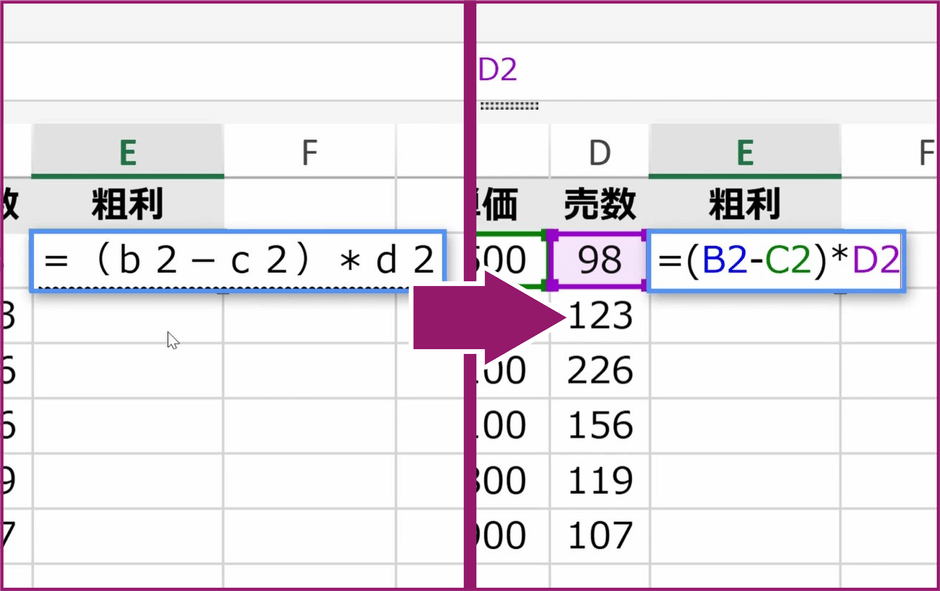Click the 粗利 header cell in right panel
940x591 pixels.
745,204
